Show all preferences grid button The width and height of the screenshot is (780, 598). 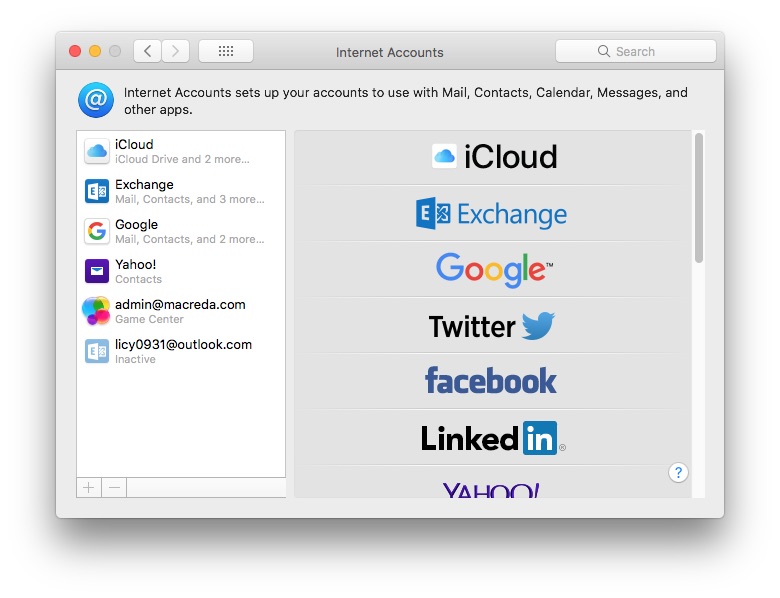coord(226,51)
